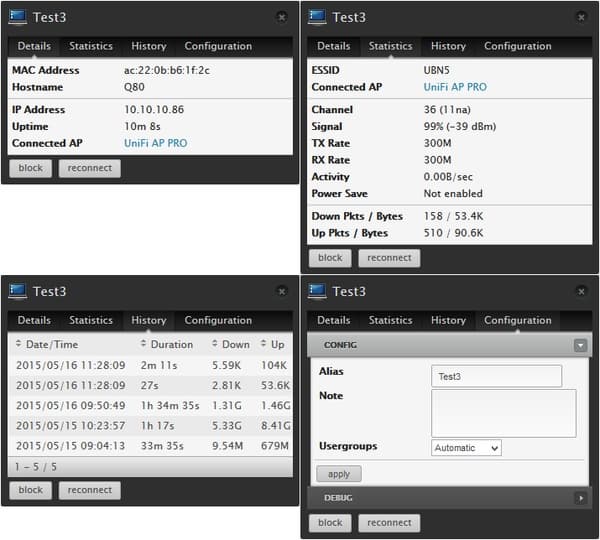Close the Test3 panel showing the Alias field

coord(581,292)
